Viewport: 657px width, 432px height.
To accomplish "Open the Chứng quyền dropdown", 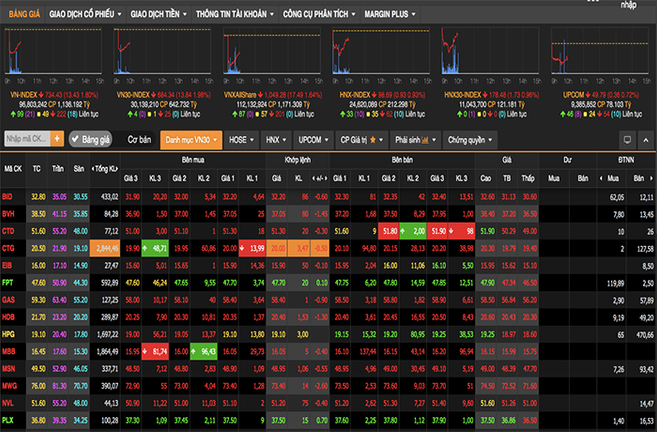I will click(x=470, y=140).
